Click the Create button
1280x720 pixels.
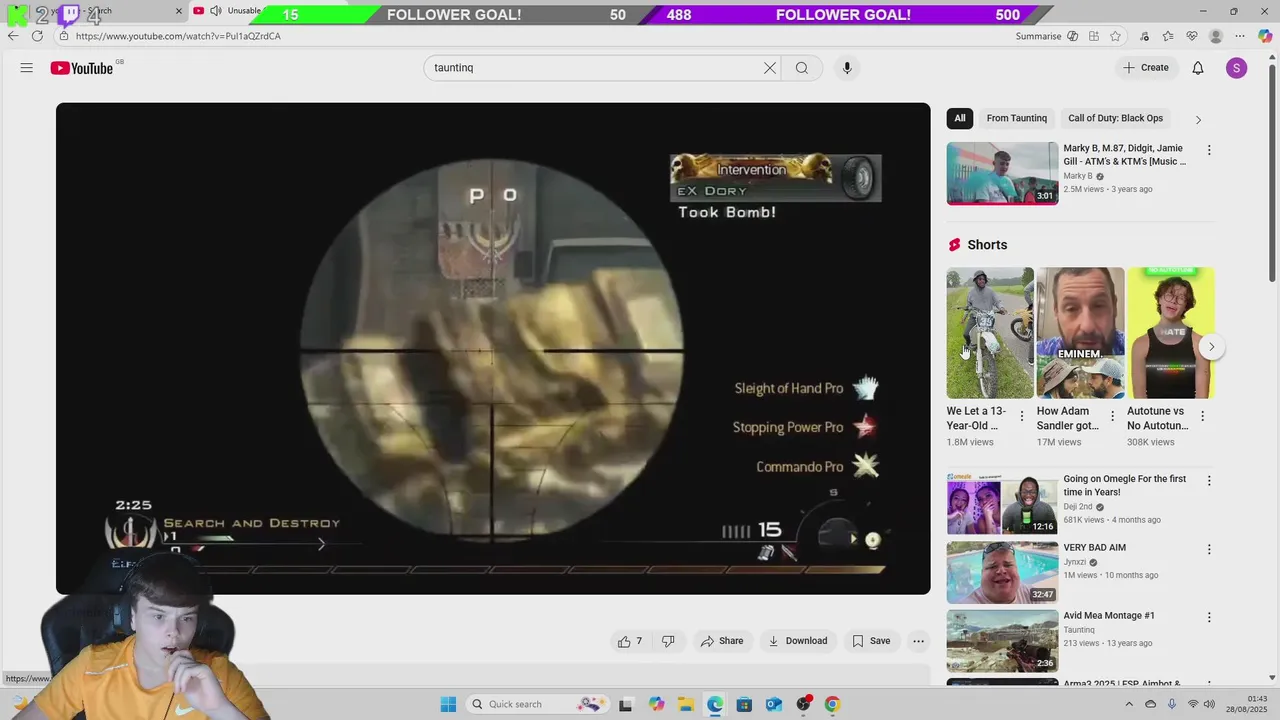(x=1146, y=68)
